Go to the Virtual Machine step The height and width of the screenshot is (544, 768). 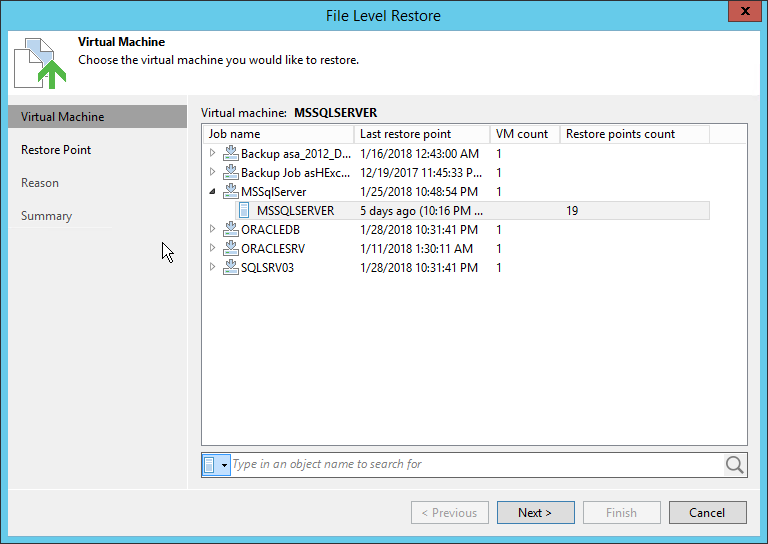coord(97,117)
